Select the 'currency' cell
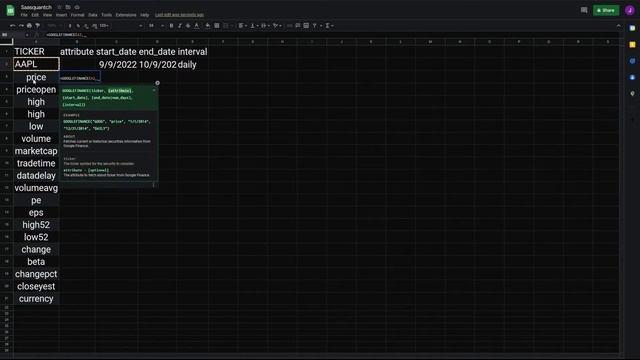This screenshot has width=640, height=360. [x=36, y=298]
